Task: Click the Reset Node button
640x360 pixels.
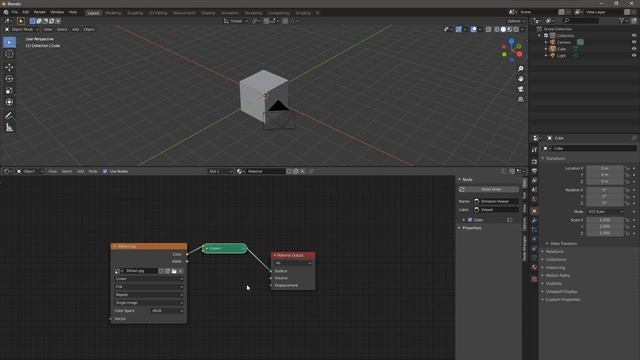Action: pos(489,189)
